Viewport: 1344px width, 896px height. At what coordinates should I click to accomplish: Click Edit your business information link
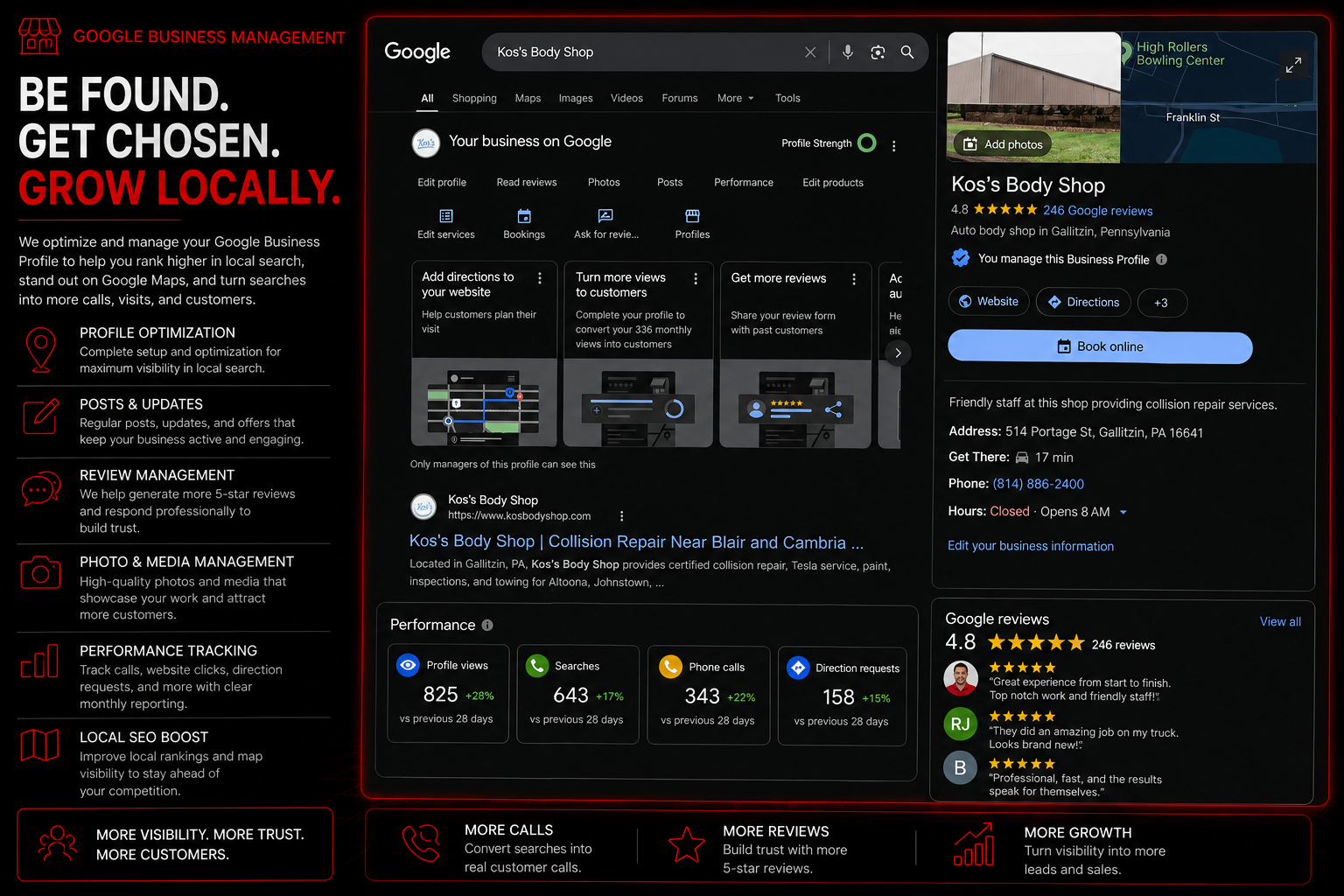(1031, 546)
